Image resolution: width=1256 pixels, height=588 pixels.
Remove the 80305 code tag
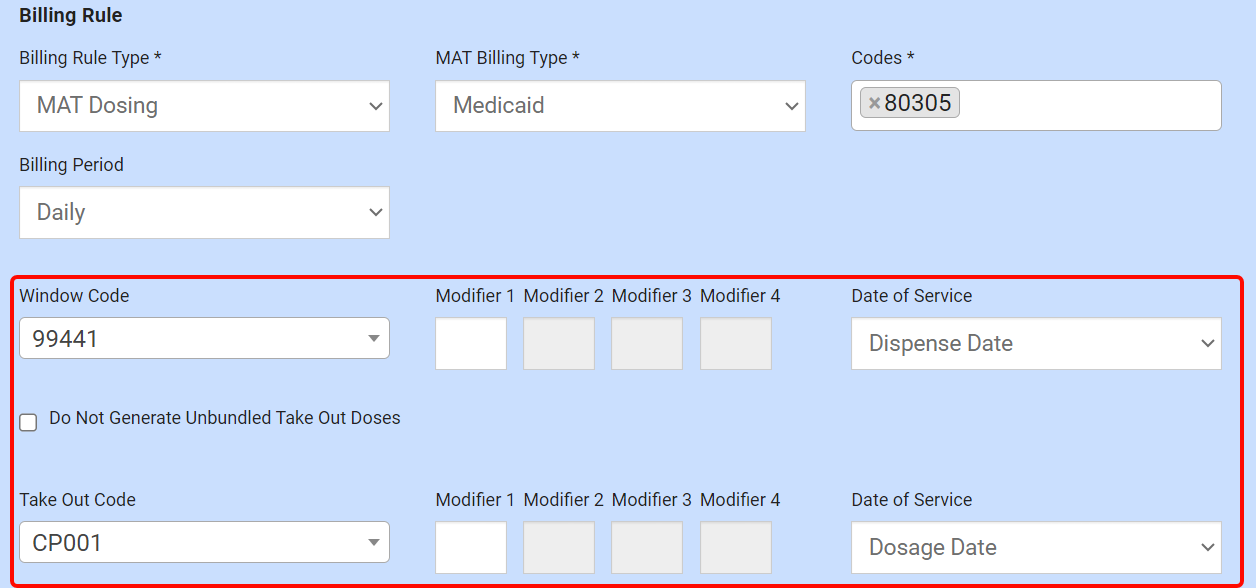click(874, 104)
